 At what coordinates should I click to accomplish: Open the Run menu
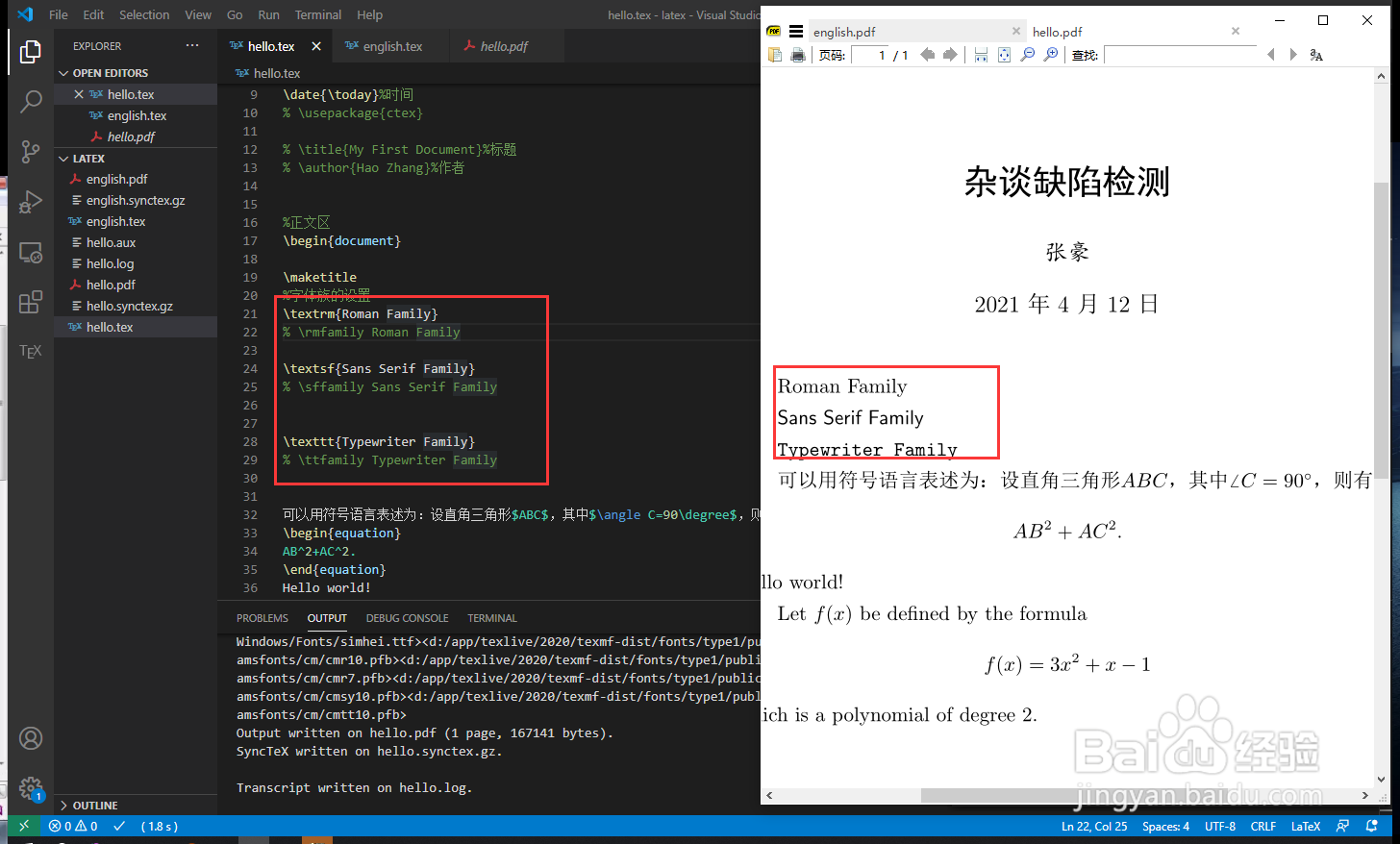tap(269, 14)
